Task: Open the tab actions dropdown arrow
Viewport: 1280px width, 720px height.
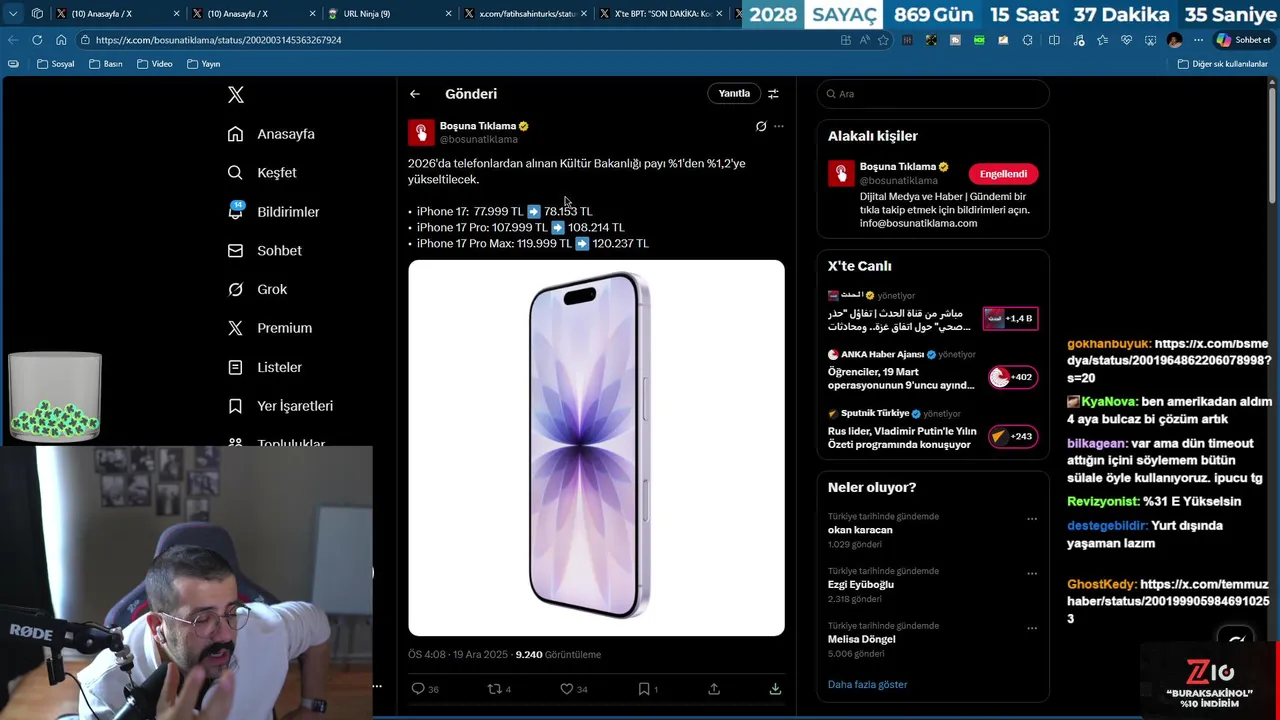Action: 13,14
